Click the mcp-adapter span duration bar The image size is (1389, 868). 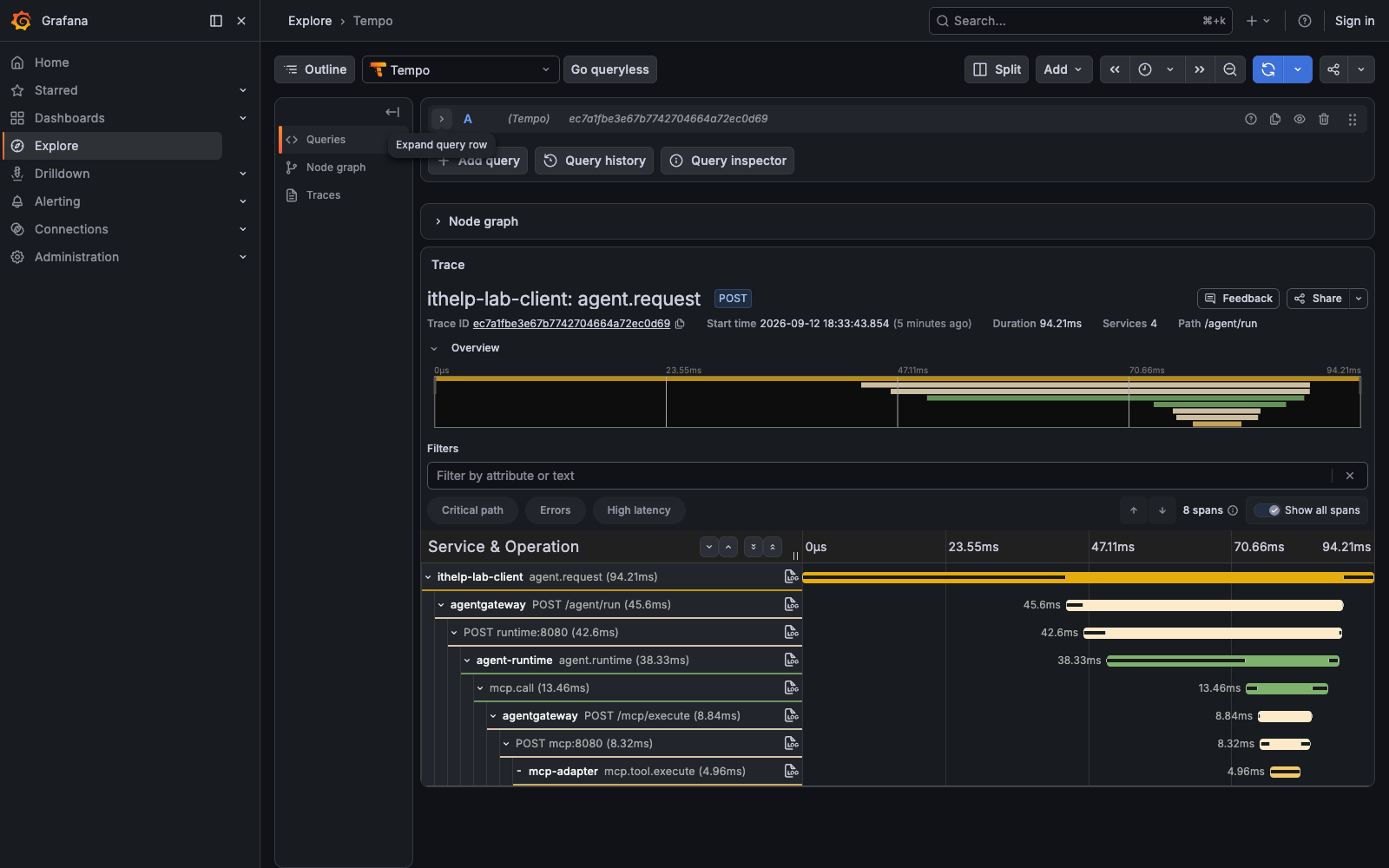[x=1285, y=772]
